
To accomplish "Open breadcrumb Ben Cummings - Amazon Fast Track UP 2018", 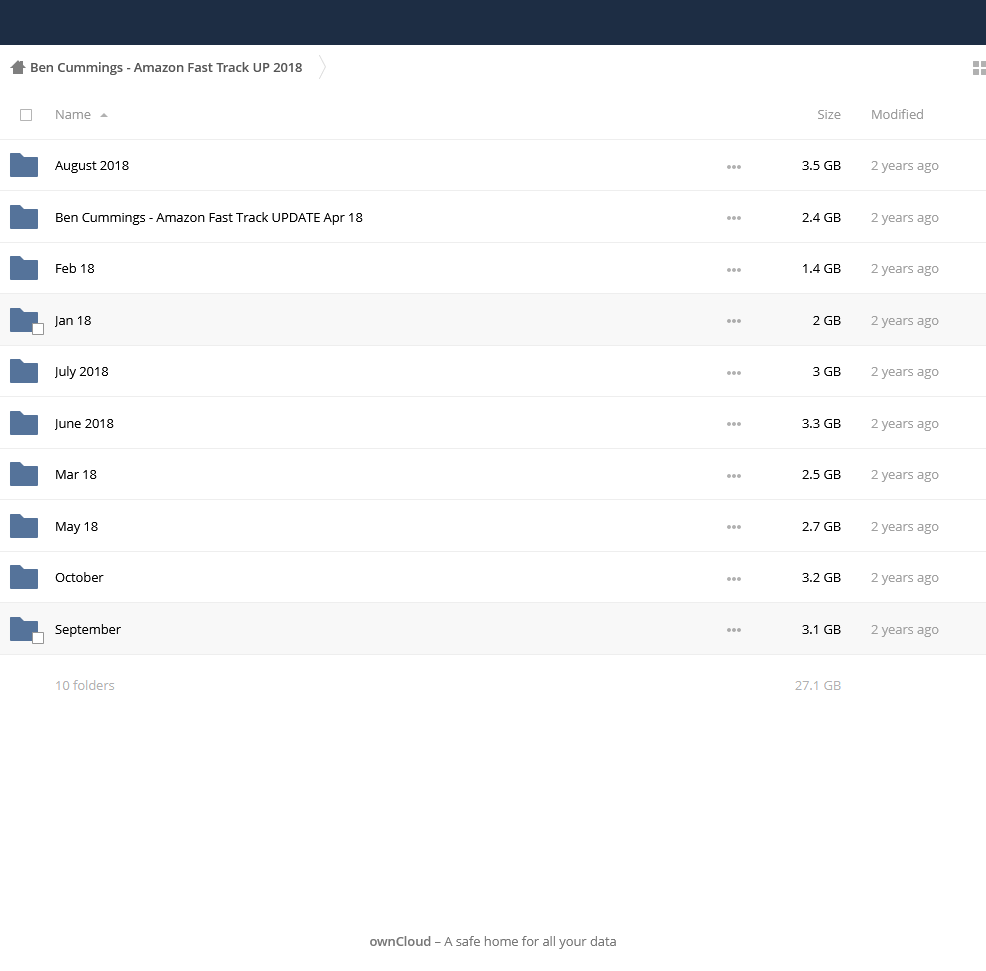I will pos(166,67).
